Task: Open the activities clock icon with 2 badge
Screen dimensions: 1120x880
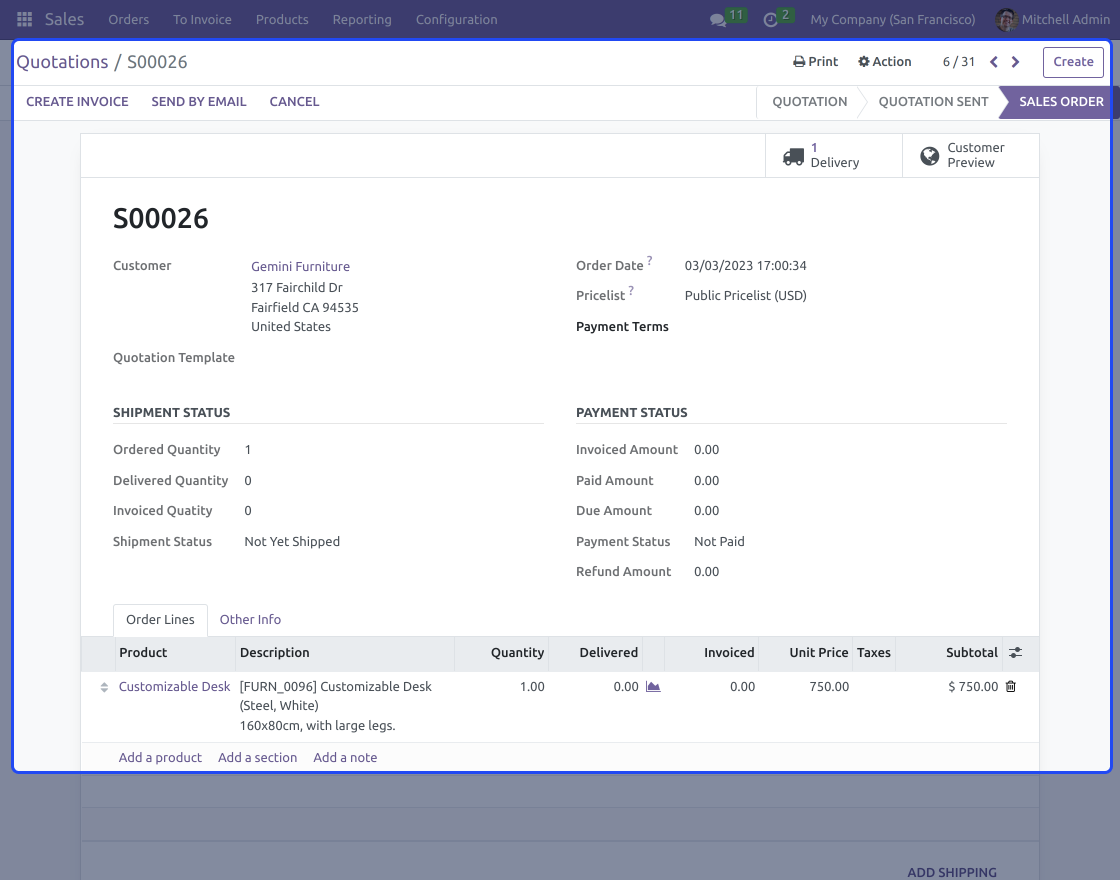Action: coord(770,20)
